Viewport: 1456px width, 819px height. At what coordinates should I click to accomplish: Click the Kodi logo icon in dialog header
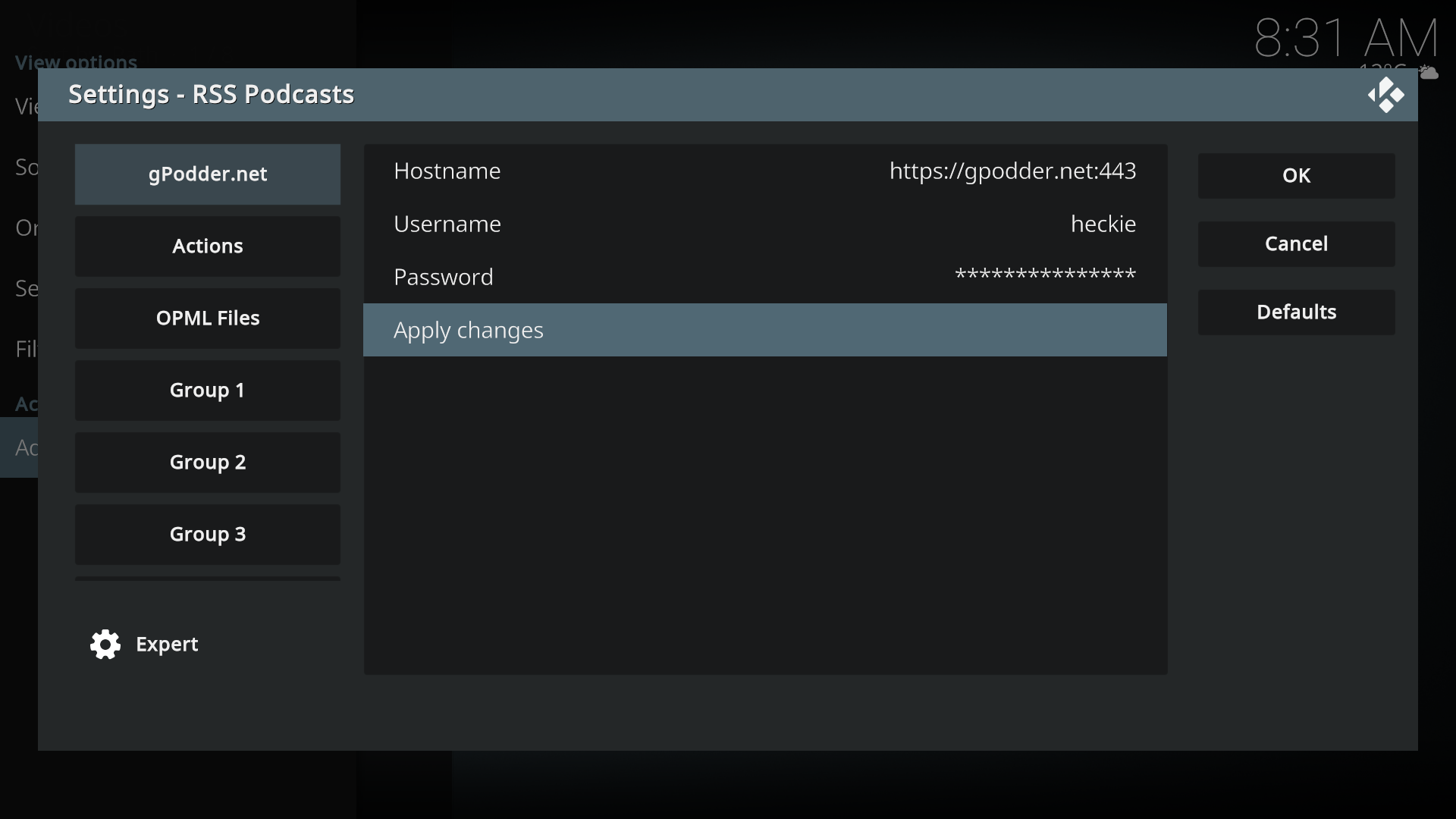[x=1385, y=96]
